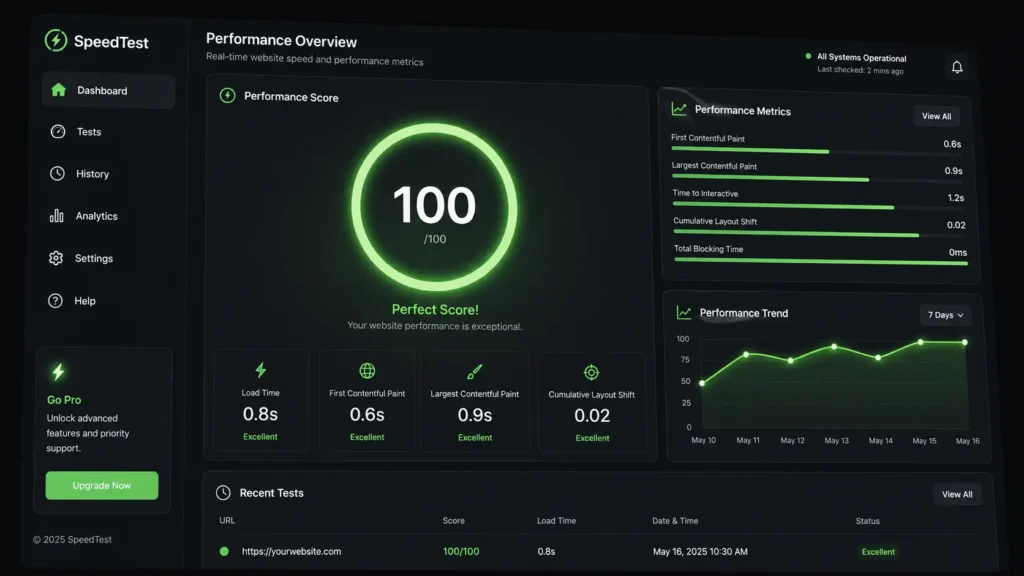Click the Upgrade Now button

[x=102, y=485]
